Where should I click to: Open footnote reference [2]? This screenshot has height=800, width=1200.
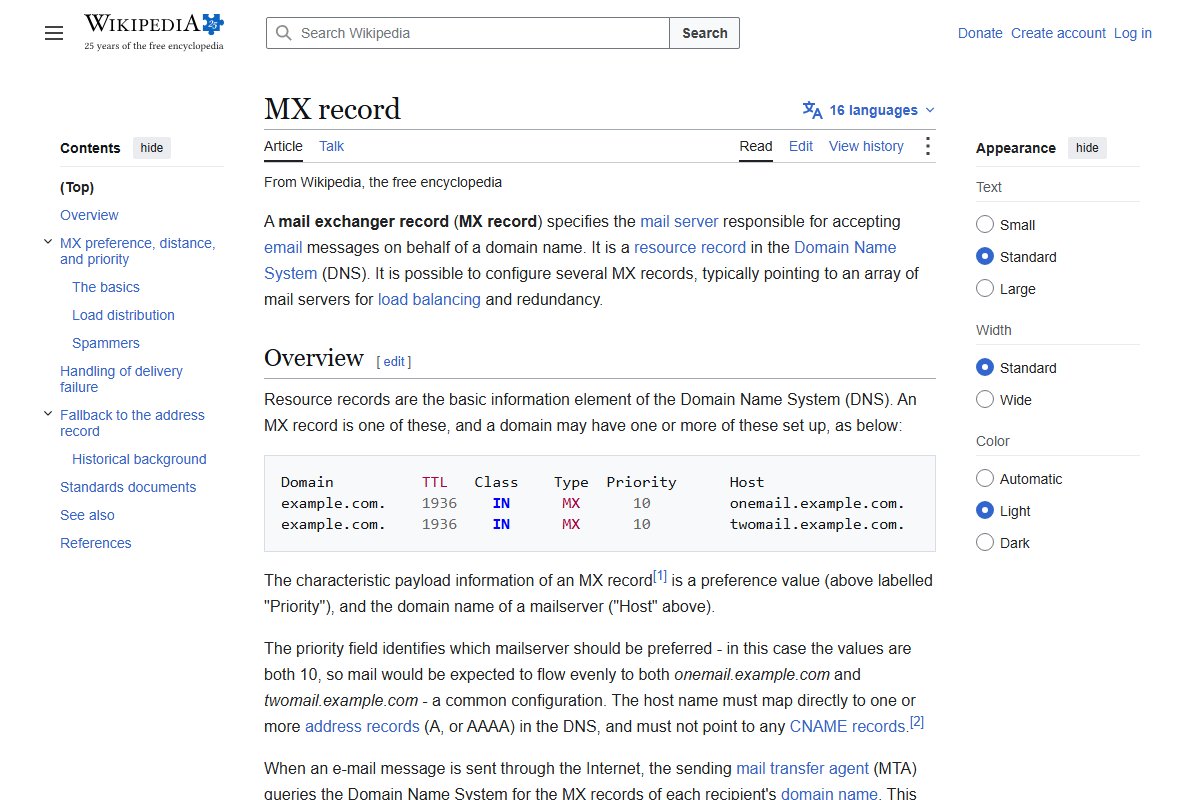(917, 722)
